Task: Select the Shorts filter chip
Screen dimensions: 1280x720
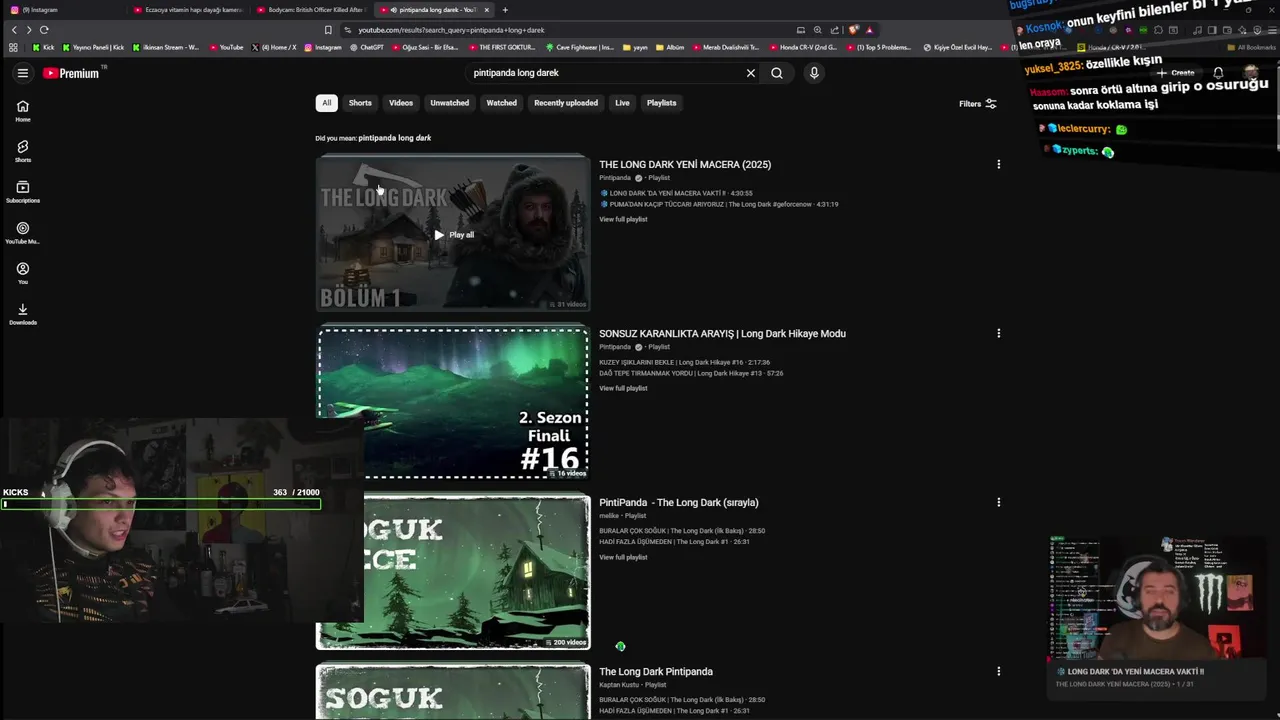Action: tap(360, 103)
